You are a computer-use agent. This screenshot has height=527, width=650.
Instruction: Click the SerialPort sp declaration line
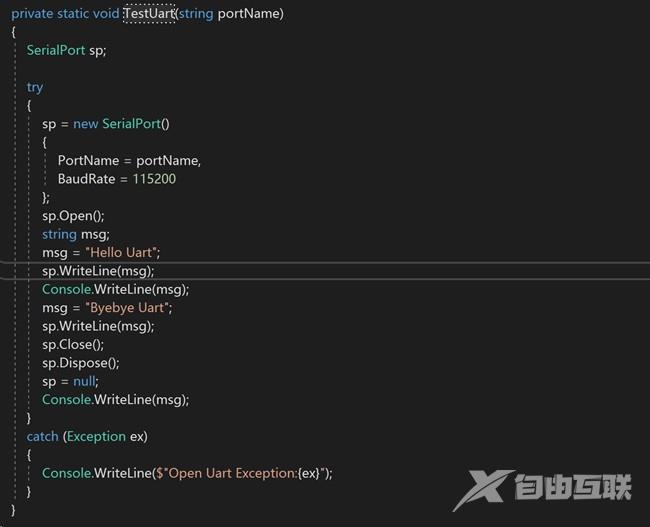[66, 50]
